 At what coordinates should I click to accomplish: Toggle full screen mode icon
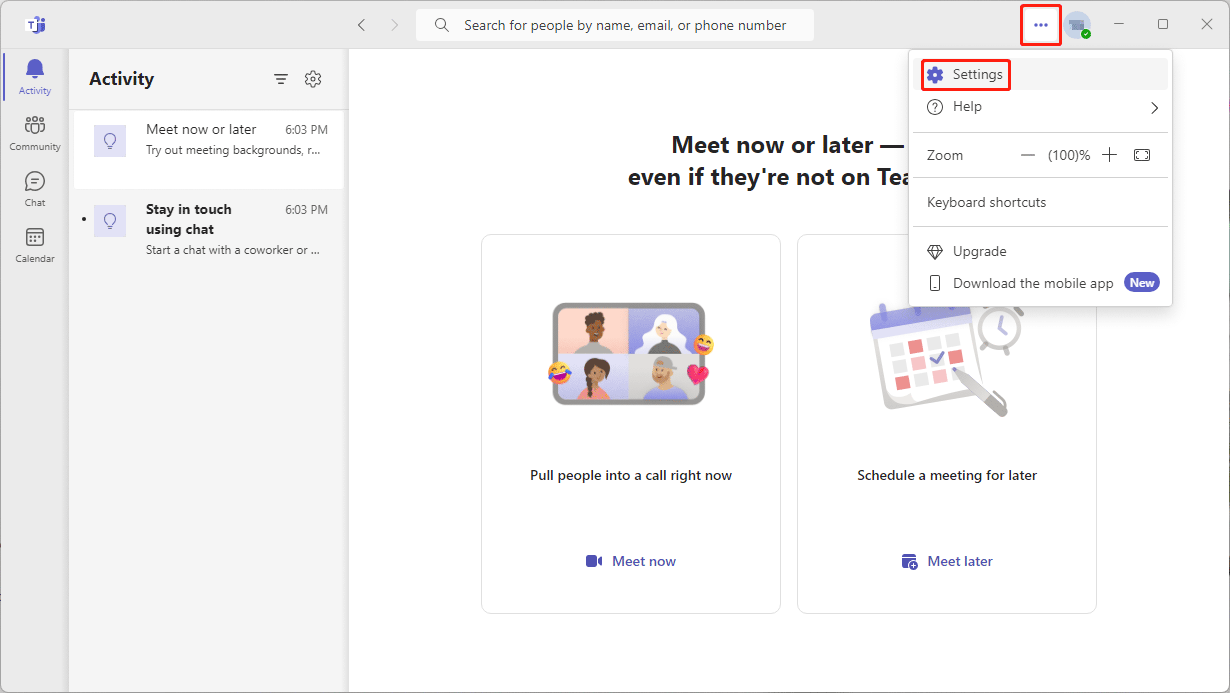tap(1142, 155)
